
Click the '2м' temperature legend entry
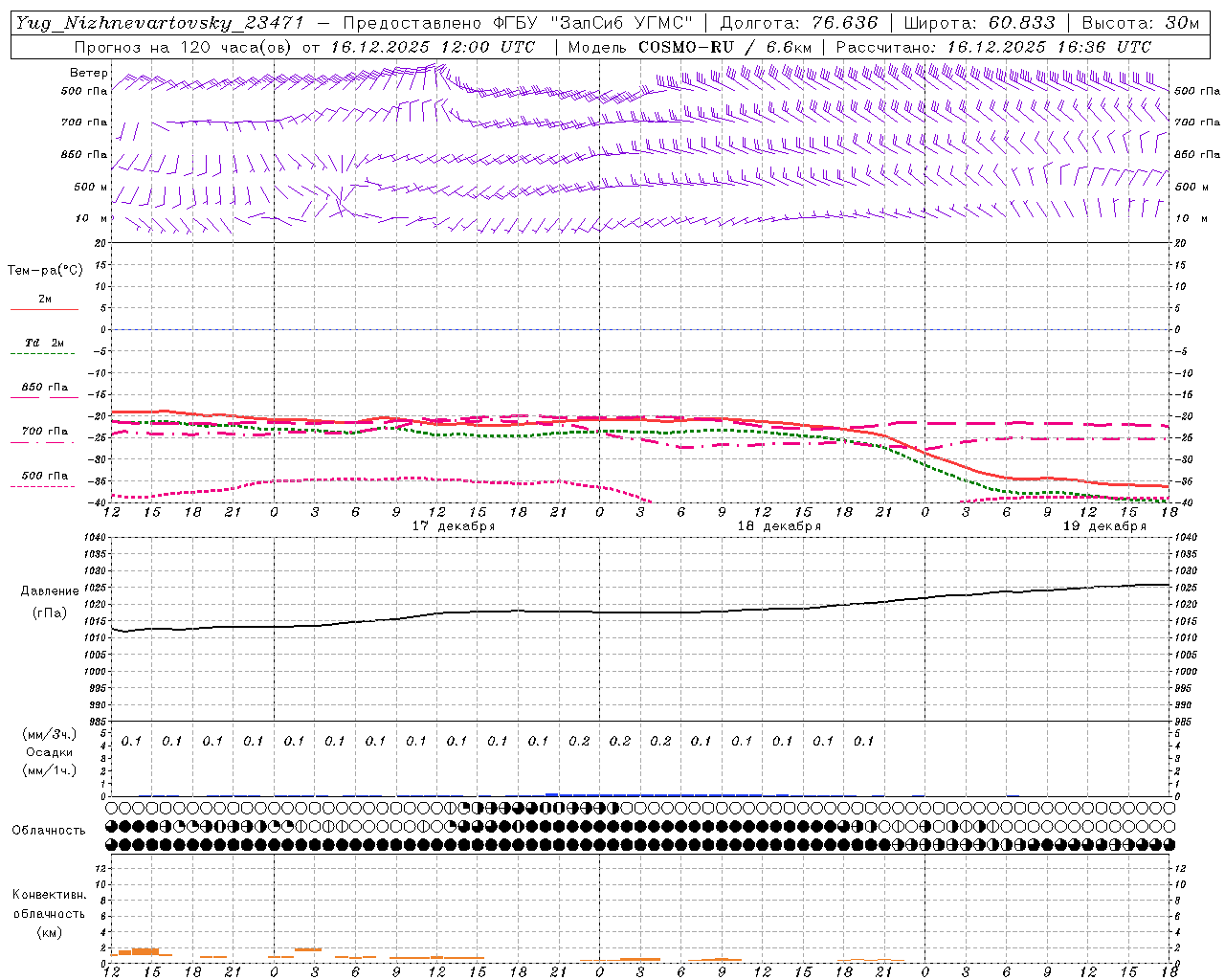point(45,299)
